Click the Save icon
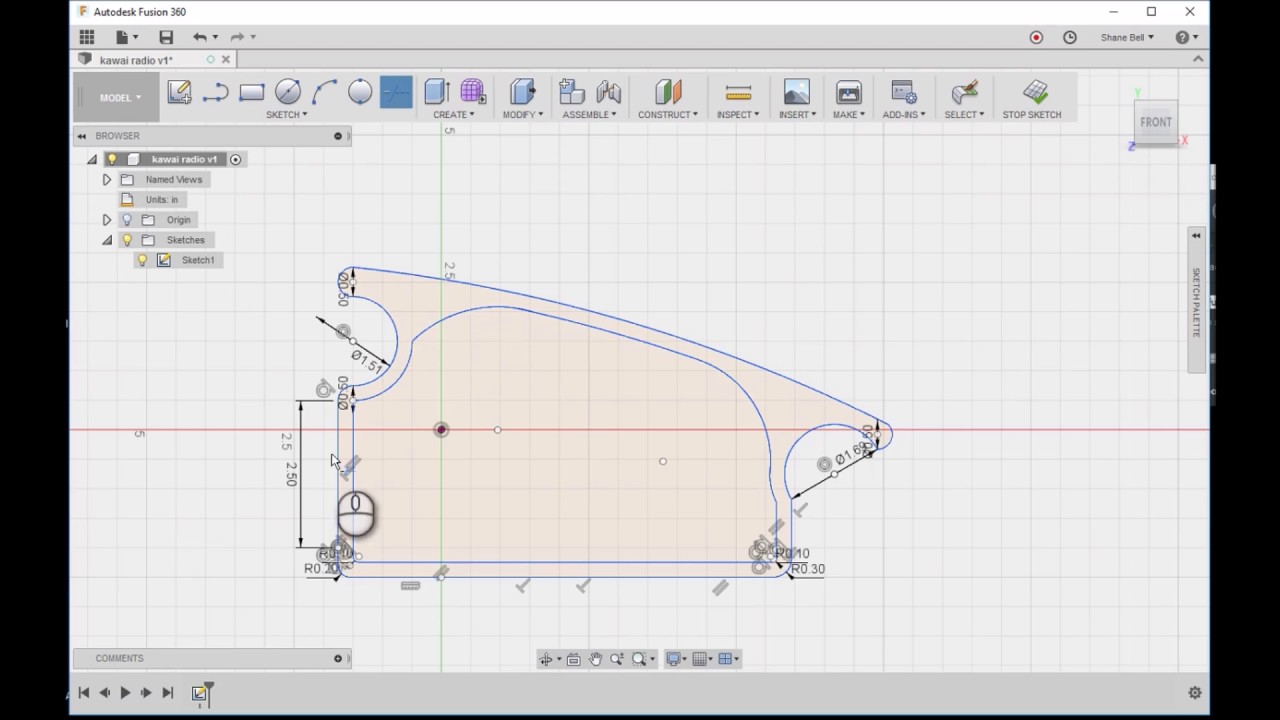1280x720 pixels. [166, 37]
